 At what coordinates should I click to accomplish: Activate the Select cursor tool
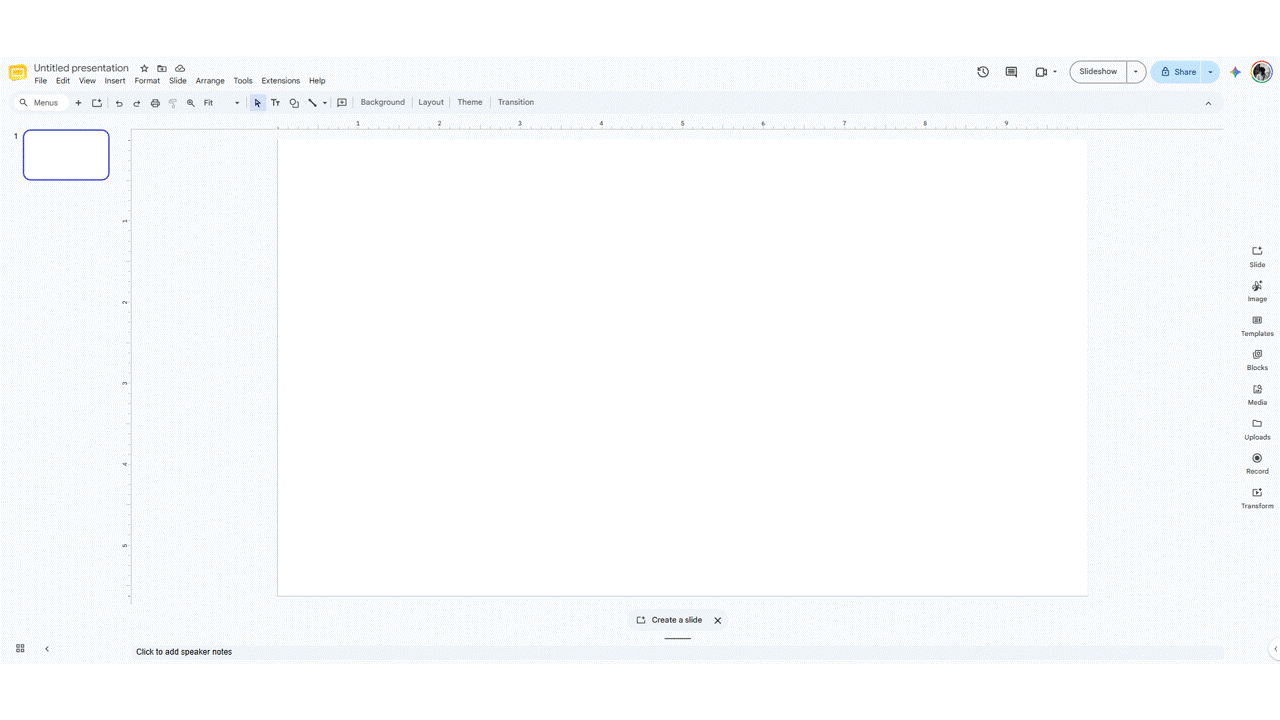[257, 103]
